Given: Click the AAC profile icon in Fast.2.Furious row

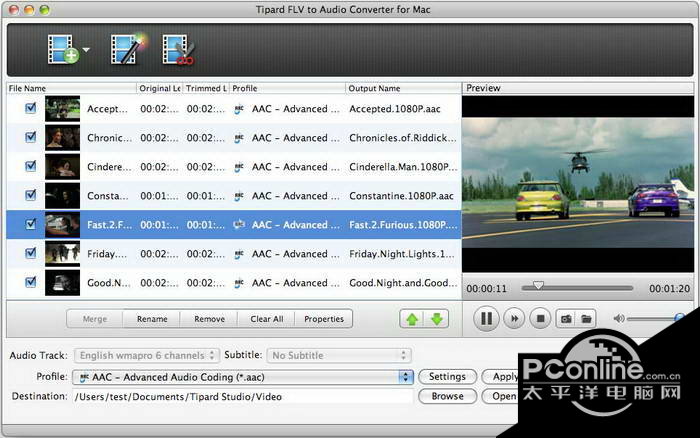Looking at the screenshot, I should point(239,225).
